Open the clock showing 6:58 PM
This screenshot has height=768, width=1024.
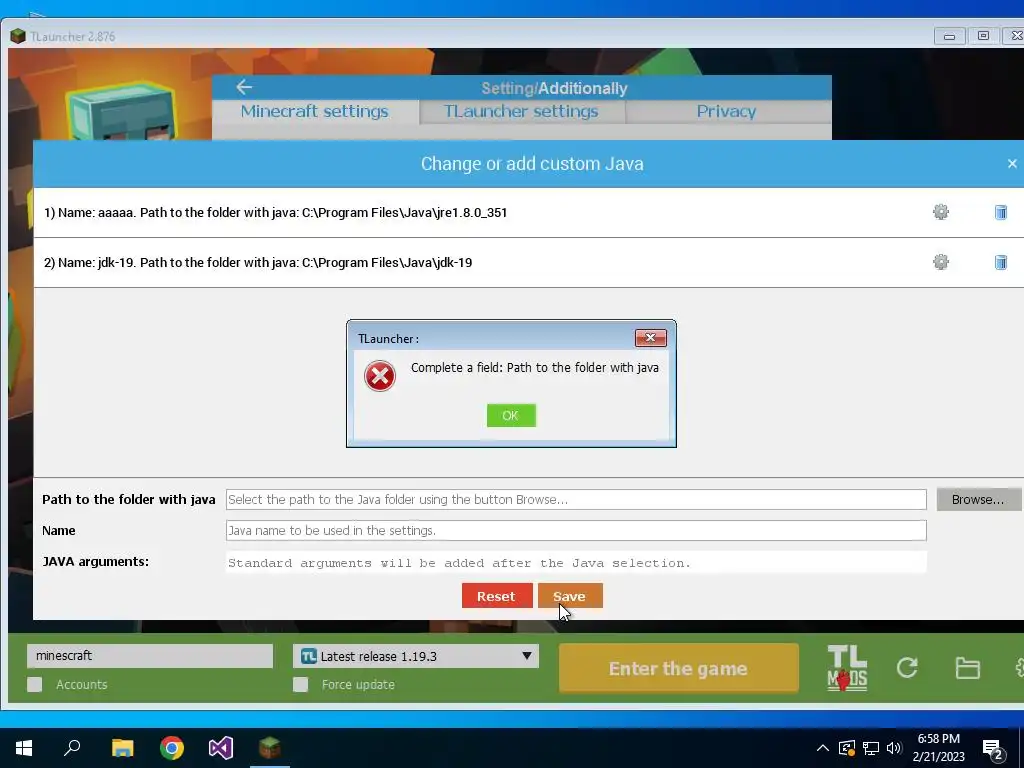pos(938,748)
